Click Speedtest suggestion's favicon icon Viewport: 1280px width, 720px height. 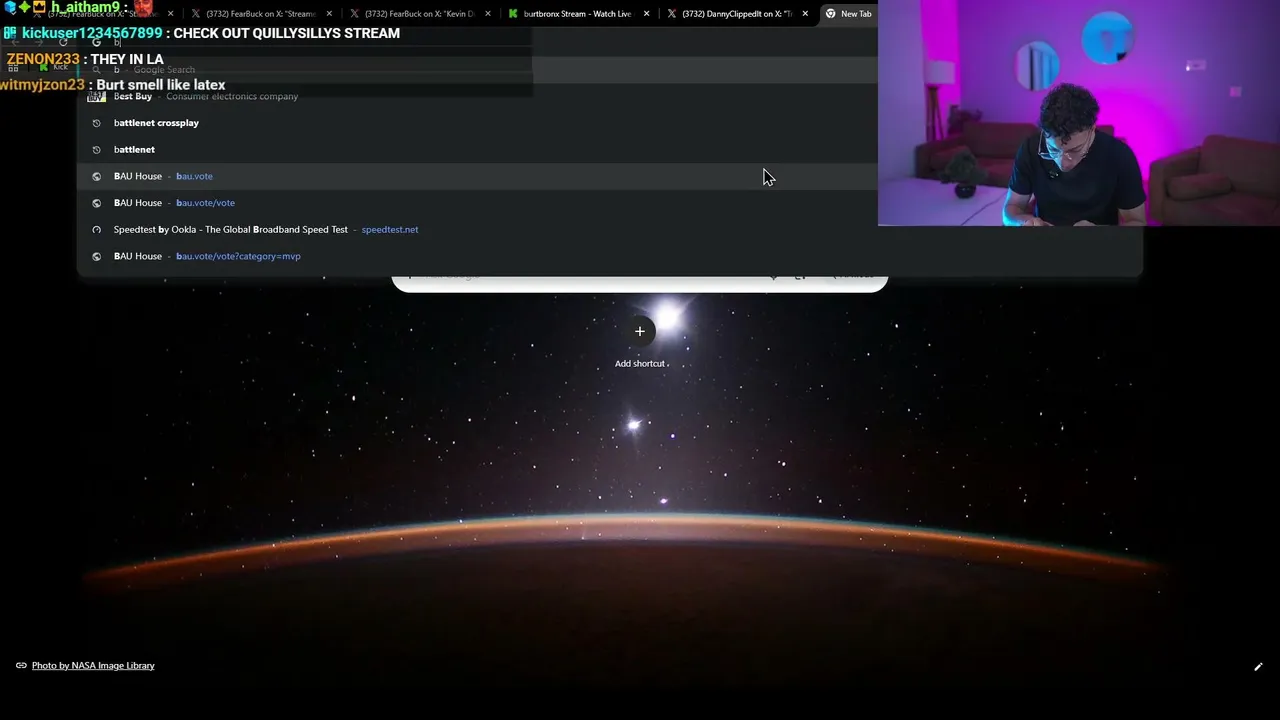pos(96,229)
